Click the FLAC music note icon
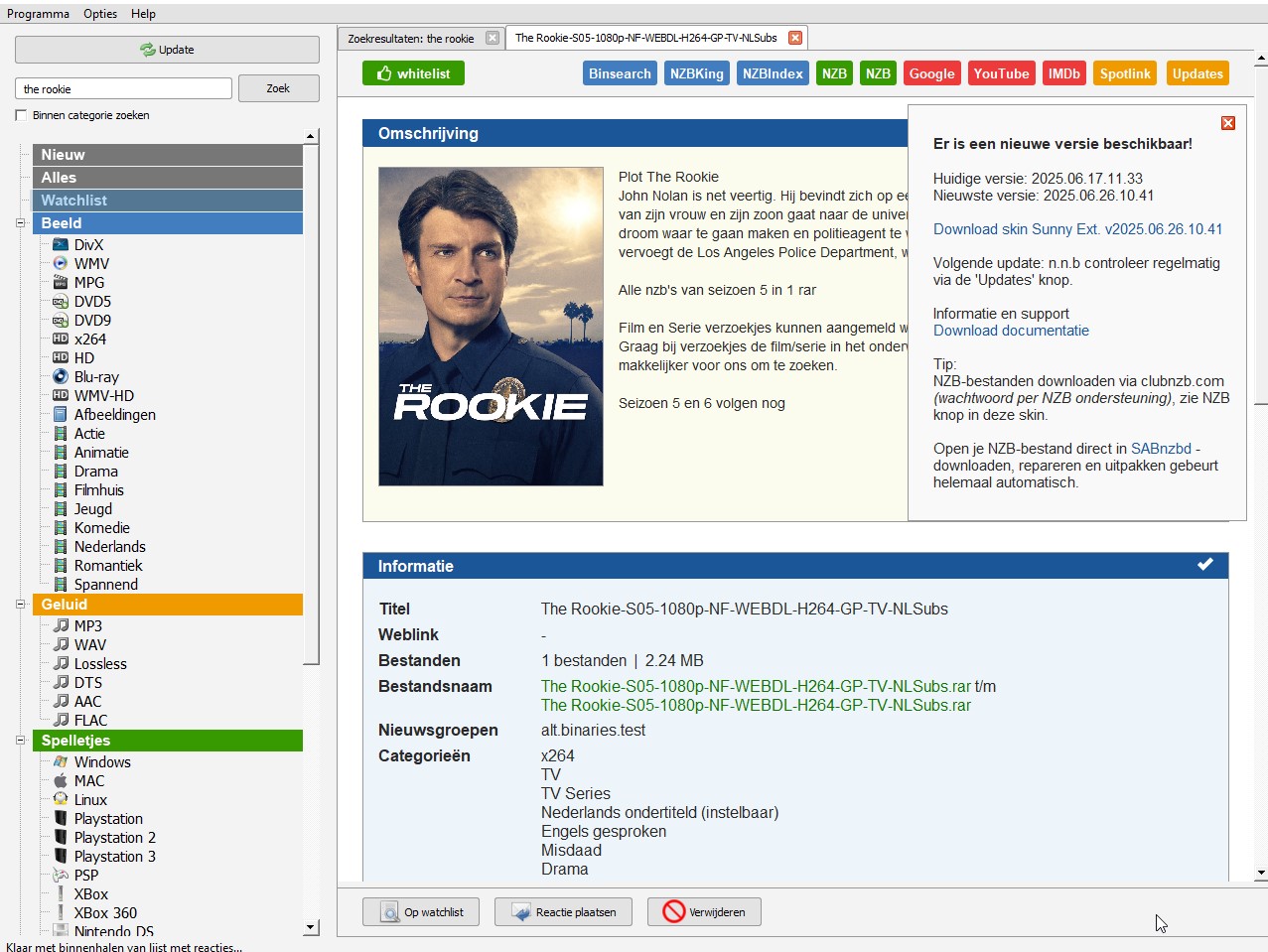Viewport: 1268px width, 952px height. click(61, 720)
